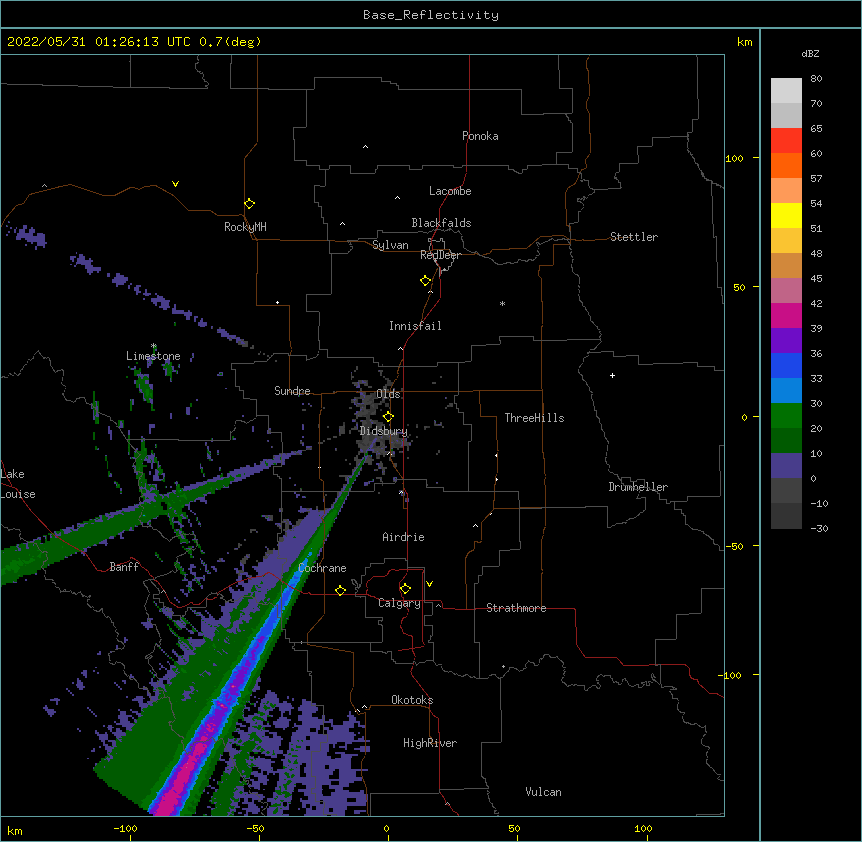Image resolution: width=862 pixels, height=842 pixels.
Task: Click the yellow V marker northwest of RockyMH
Action: 175,184
